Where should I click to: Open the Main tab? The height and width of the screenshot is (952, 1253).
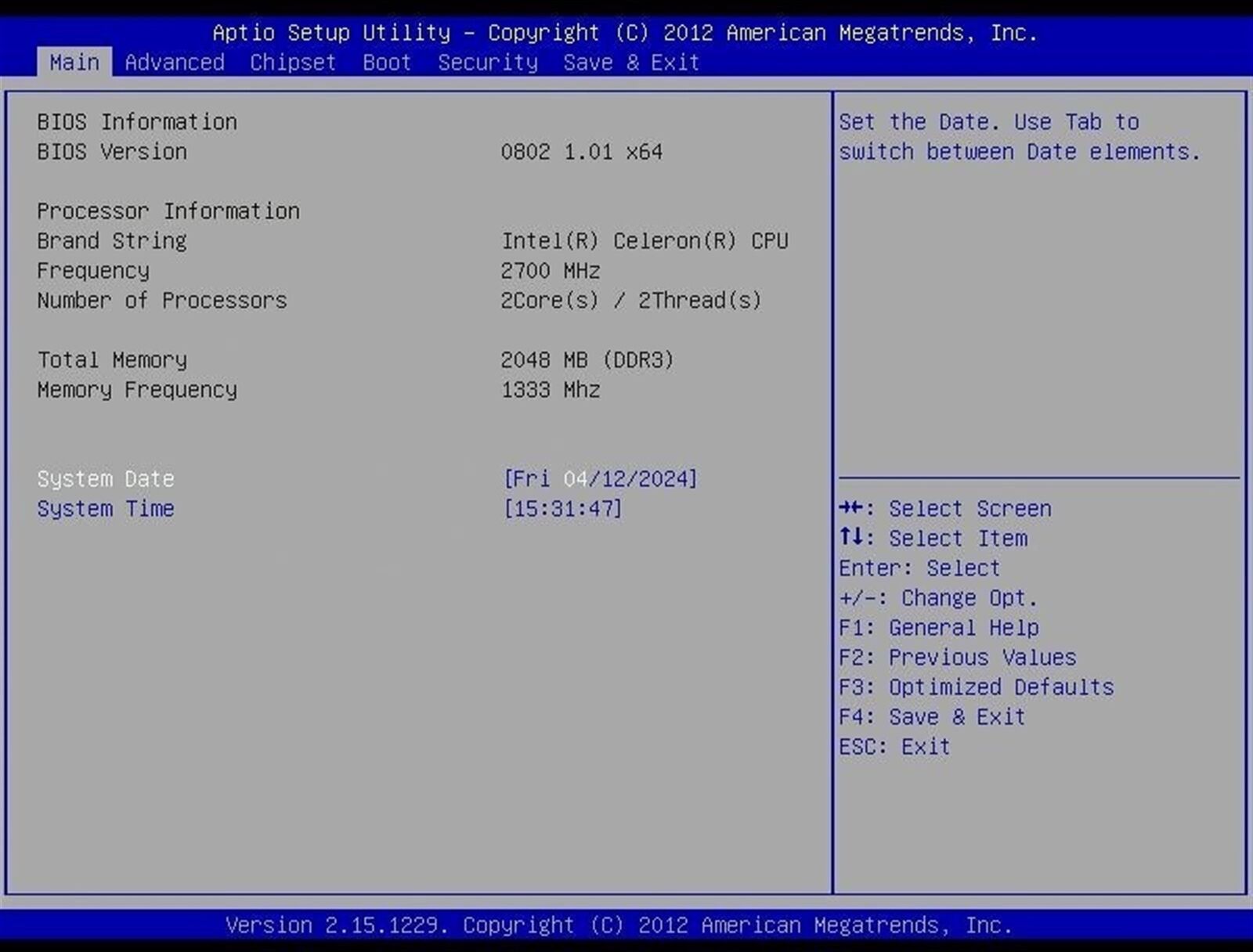click(x=74, y=62)
